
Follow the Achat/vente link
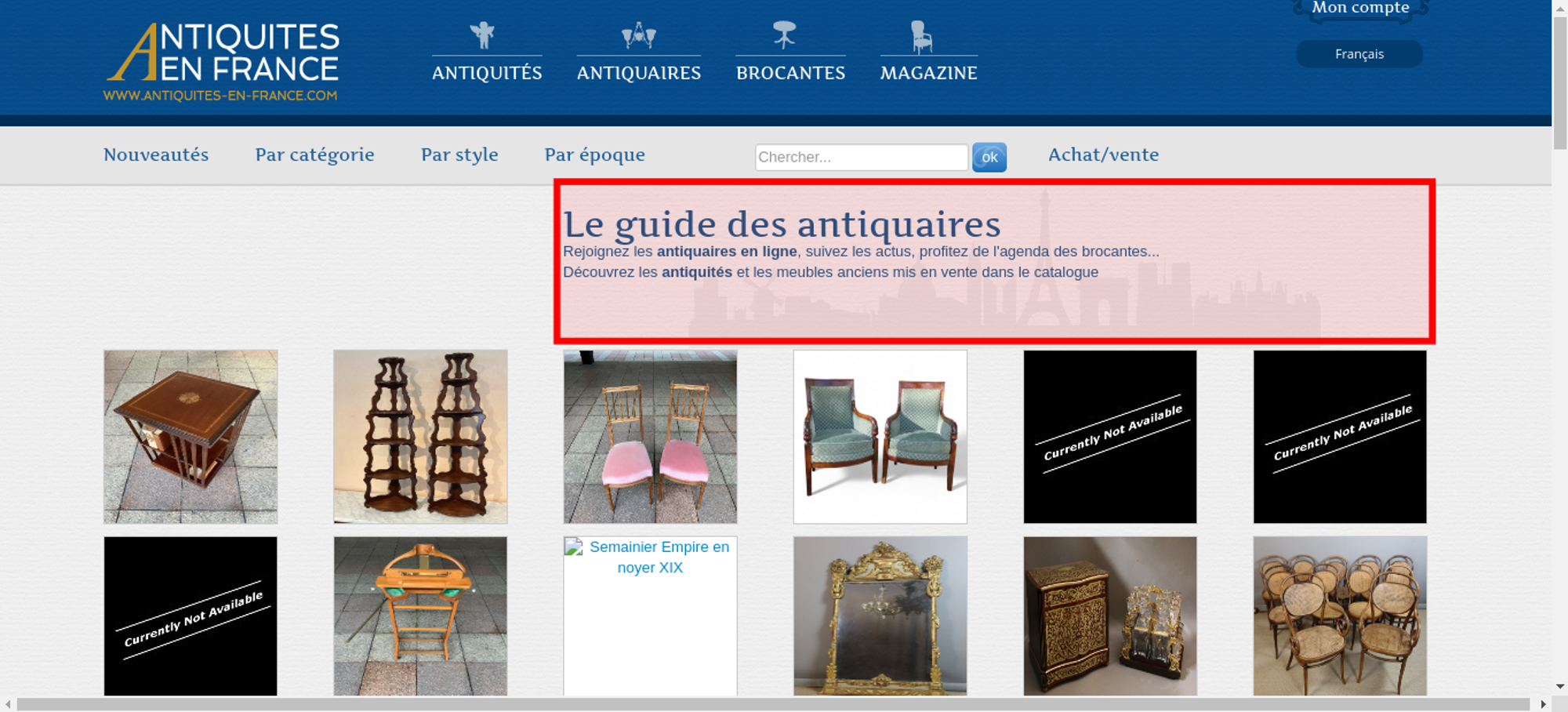(x=1103, y=154)
